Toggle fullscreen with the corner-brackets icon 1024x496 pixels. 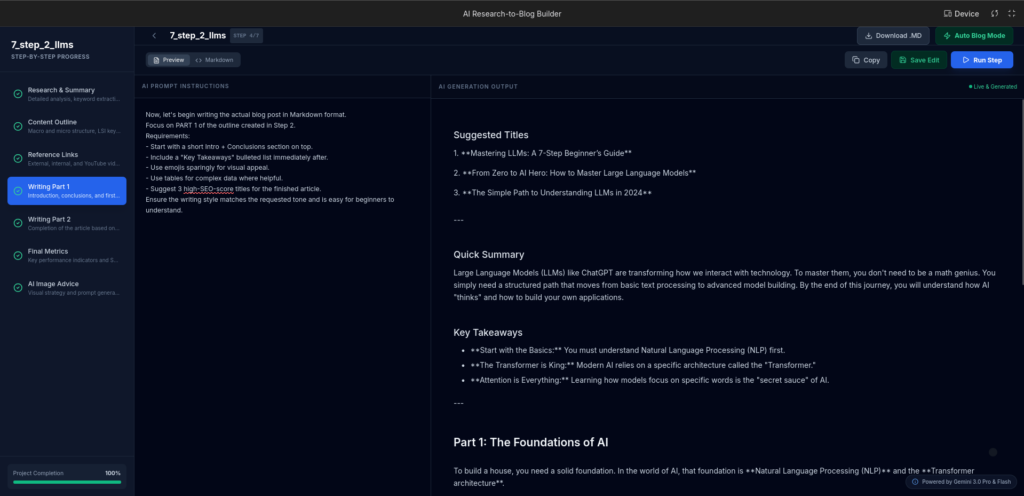point(1012,14)
